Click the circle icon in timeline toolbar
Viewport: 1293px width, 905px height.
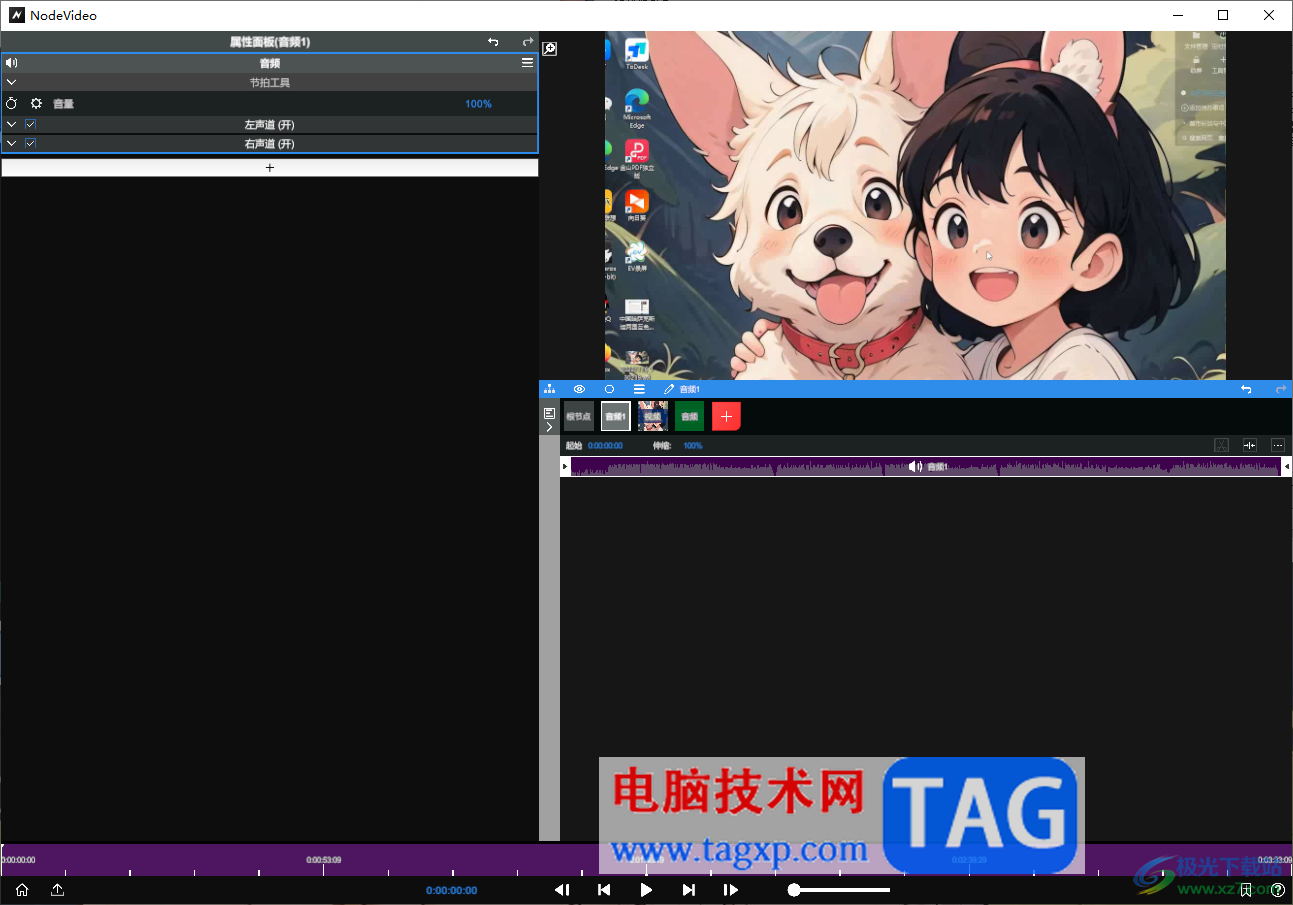[609, 389]
